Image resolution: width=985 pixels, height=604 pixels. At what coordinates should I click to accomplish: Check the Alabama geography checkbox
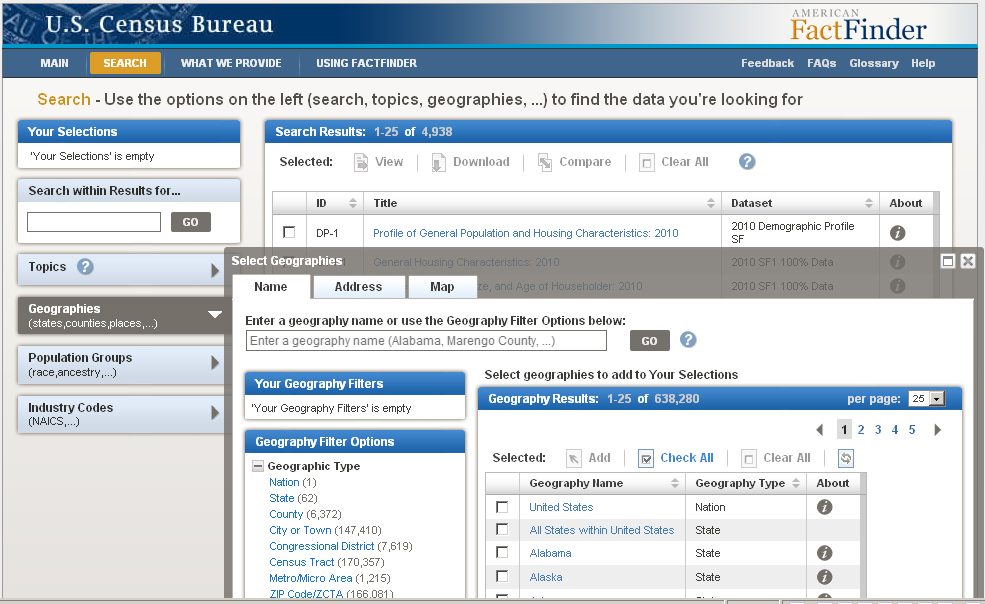[502, 552]
